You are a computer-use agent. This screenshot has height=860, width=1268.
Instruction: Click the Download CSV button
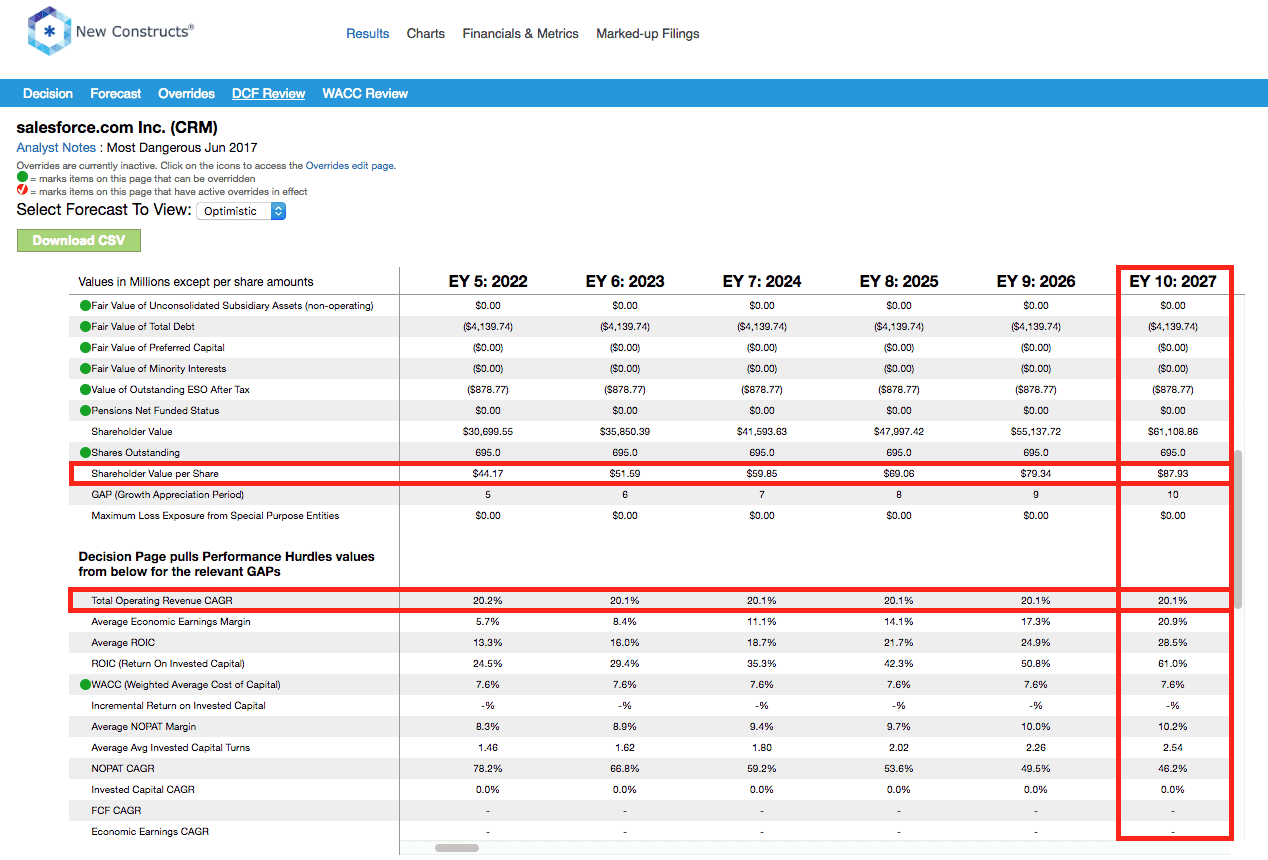point(79,240)
